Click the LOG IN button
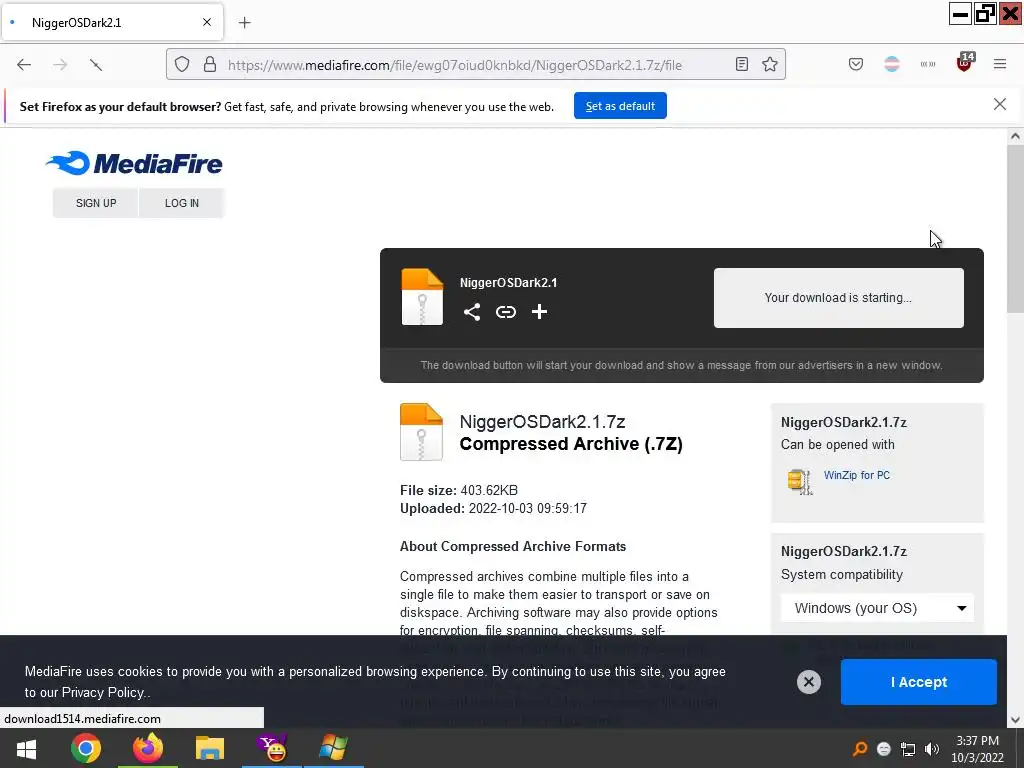Image resolution: width=1024 pixels, height=768 pixels. 182,203
